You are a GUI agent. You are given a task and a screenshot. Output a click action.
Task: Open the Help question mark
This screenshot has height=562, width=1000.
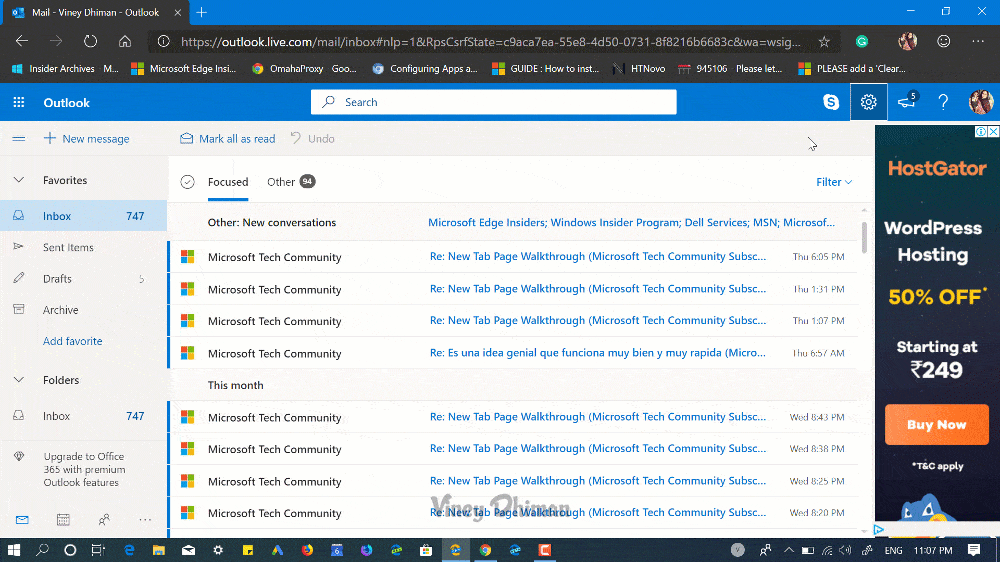(x=943, y=102)
